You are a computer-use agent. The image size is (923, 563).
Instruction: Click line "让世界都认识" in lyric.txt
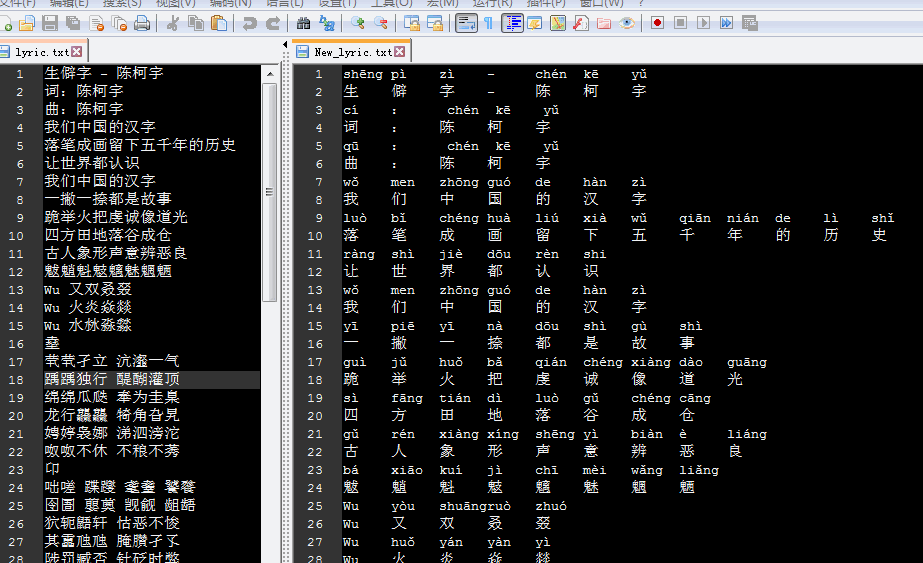click(92, 163)
